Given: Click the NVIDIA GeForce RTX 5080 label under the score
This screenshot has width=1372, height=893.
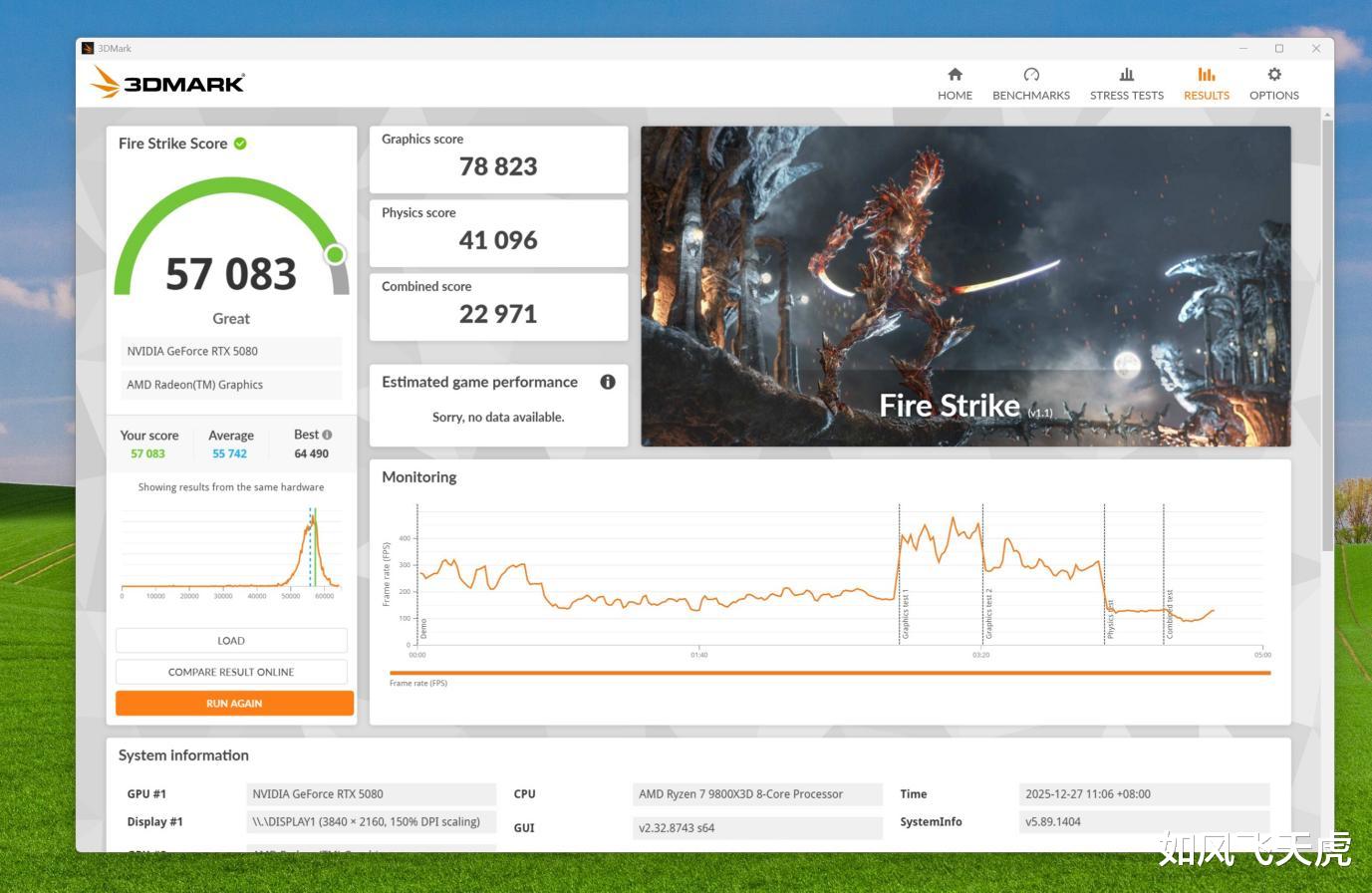Looking at the screenshot, I should (x=231, y=351).
